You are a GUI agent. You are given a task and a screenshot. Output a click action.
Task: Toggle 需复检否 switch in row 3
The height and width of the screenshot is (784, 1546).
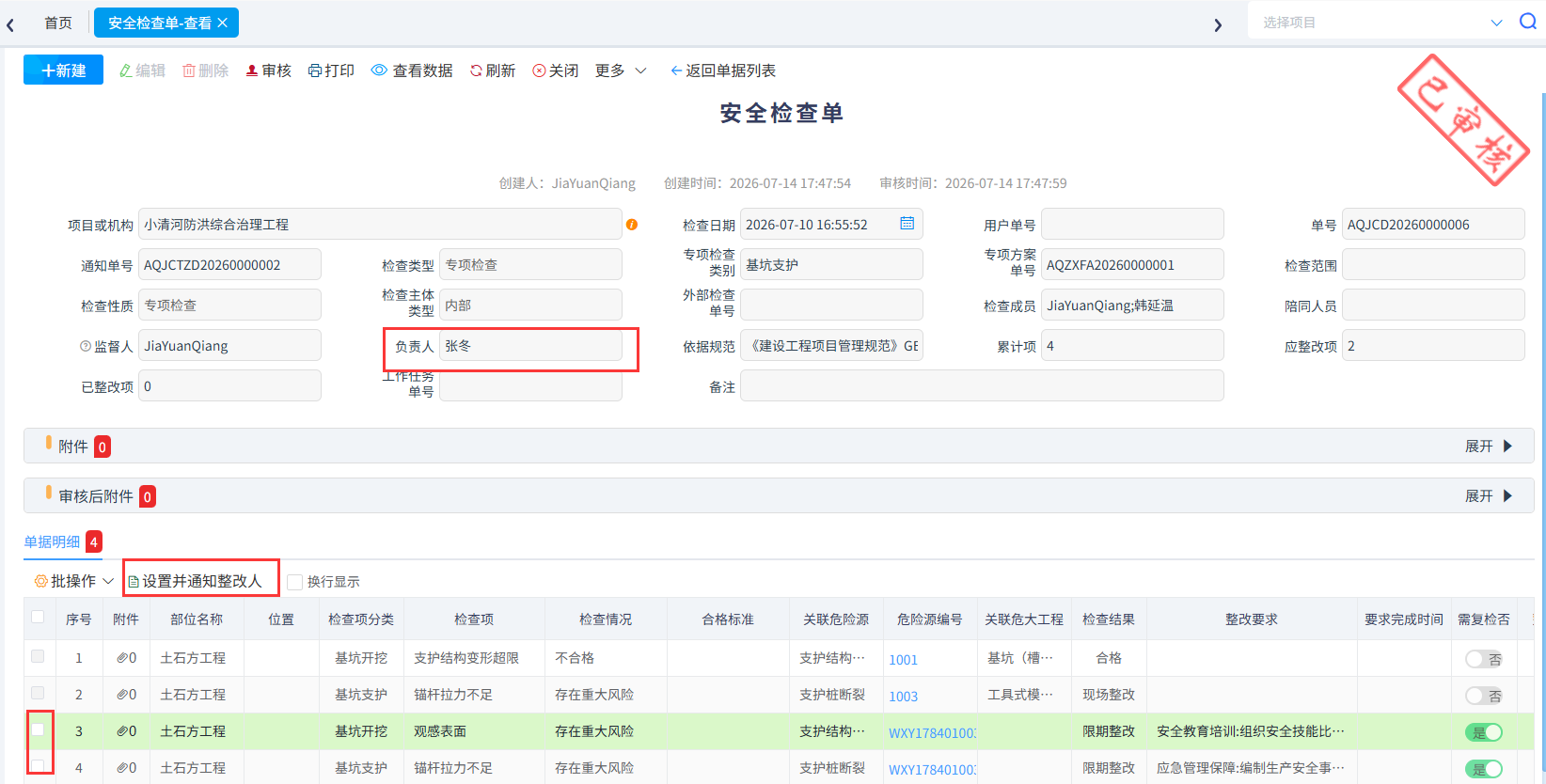coord(1484,732)
